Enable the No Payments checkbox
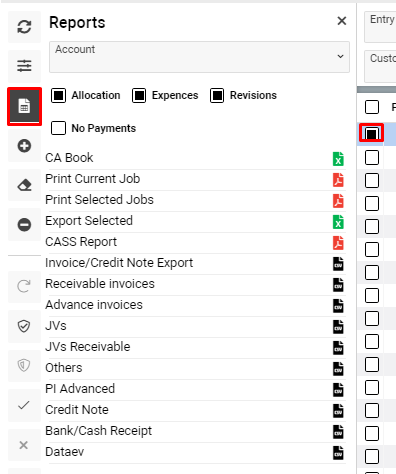Viewport: 396px width, 474px height. pyautogui.click(x=58, y=128)
